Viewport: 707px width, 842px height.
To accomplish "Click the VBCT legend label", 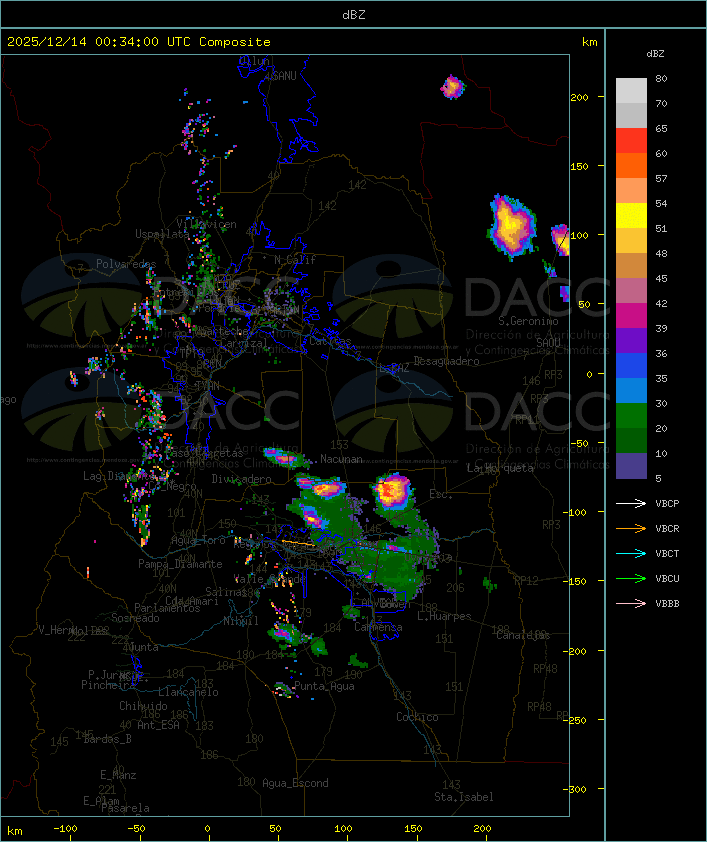I will point(667,553).
